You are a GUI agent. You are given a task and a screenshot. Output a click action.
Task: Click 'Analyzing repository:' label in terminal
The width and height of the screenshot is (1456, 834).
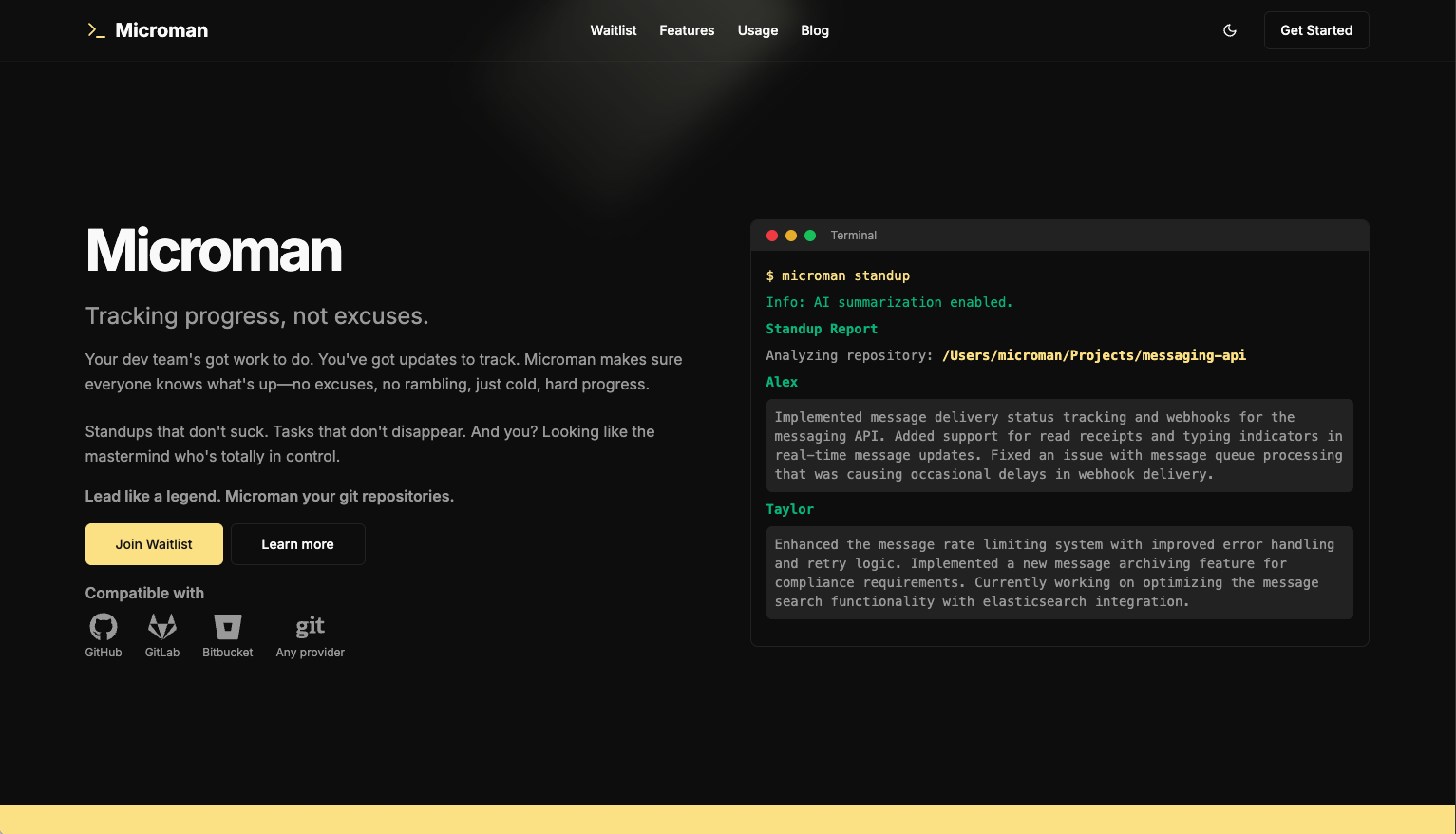849,355
